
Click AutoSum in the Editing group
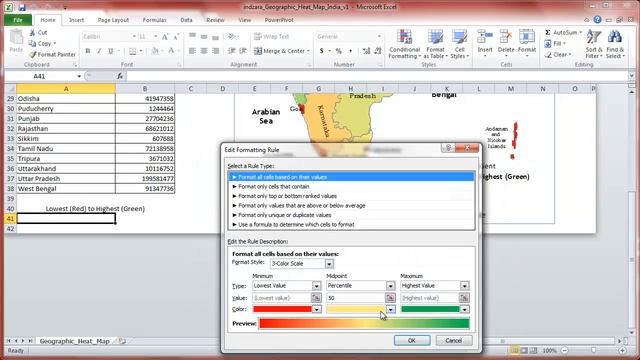pos(563,32)
